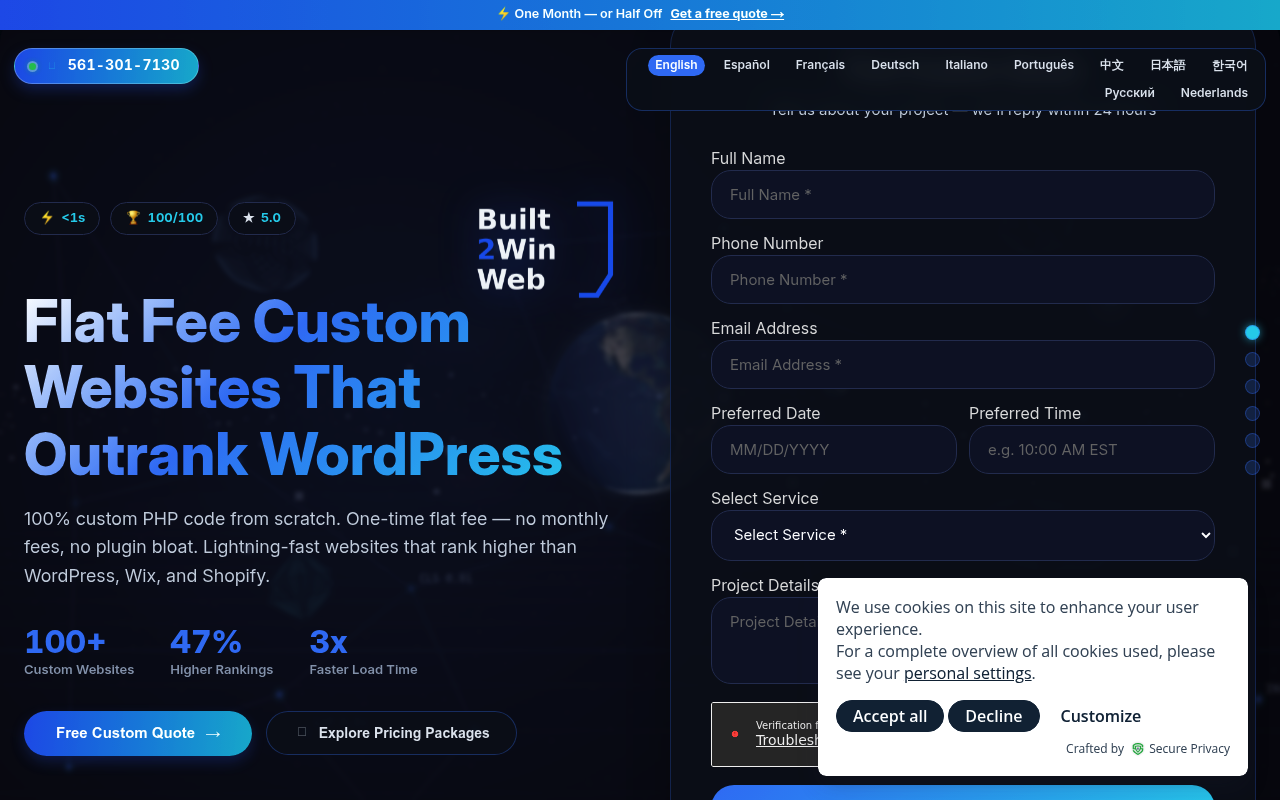Open the personal settings link
1280x800 pixels.
[967, 673]
